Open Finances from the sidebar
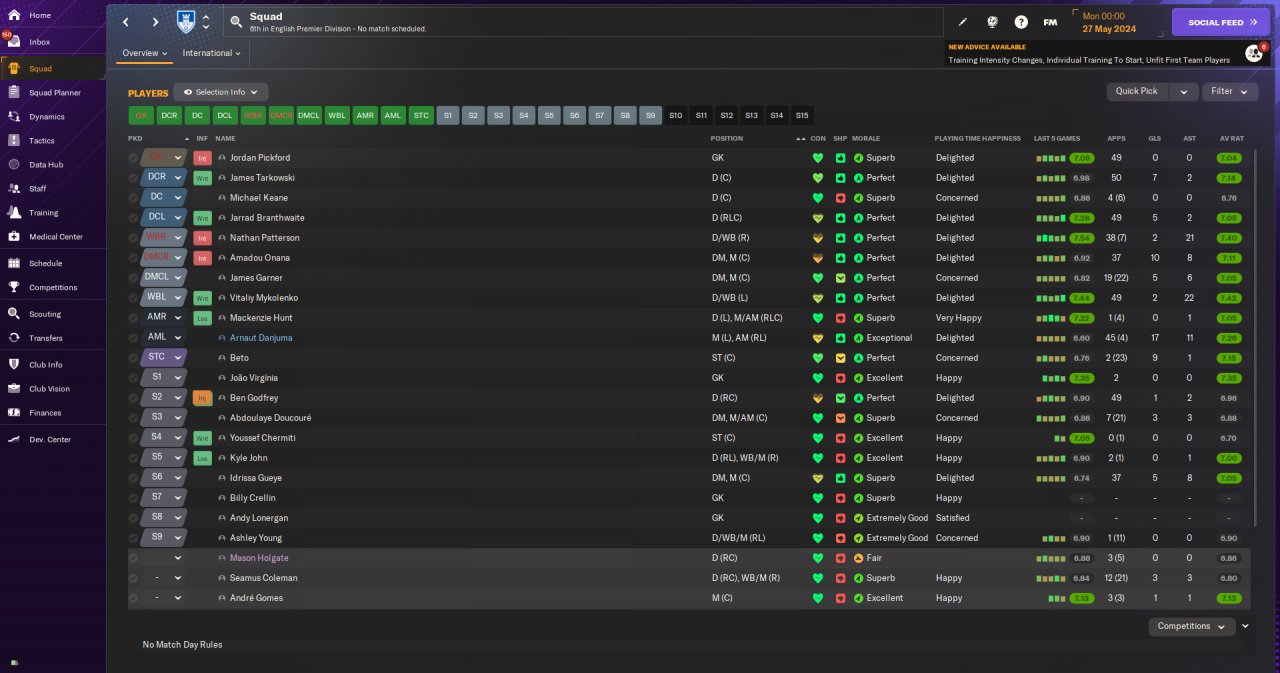 tap(45, 413)
